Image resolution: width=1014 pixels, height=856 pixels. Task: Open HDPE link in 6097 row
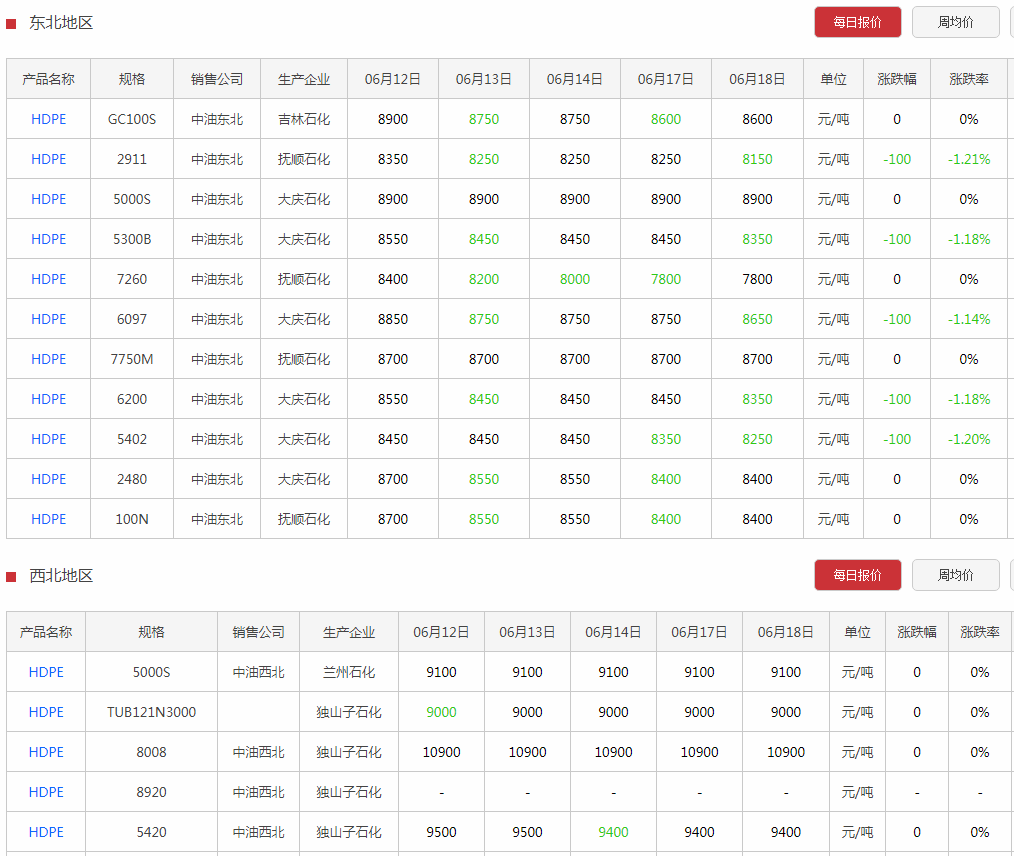(49, 319)
